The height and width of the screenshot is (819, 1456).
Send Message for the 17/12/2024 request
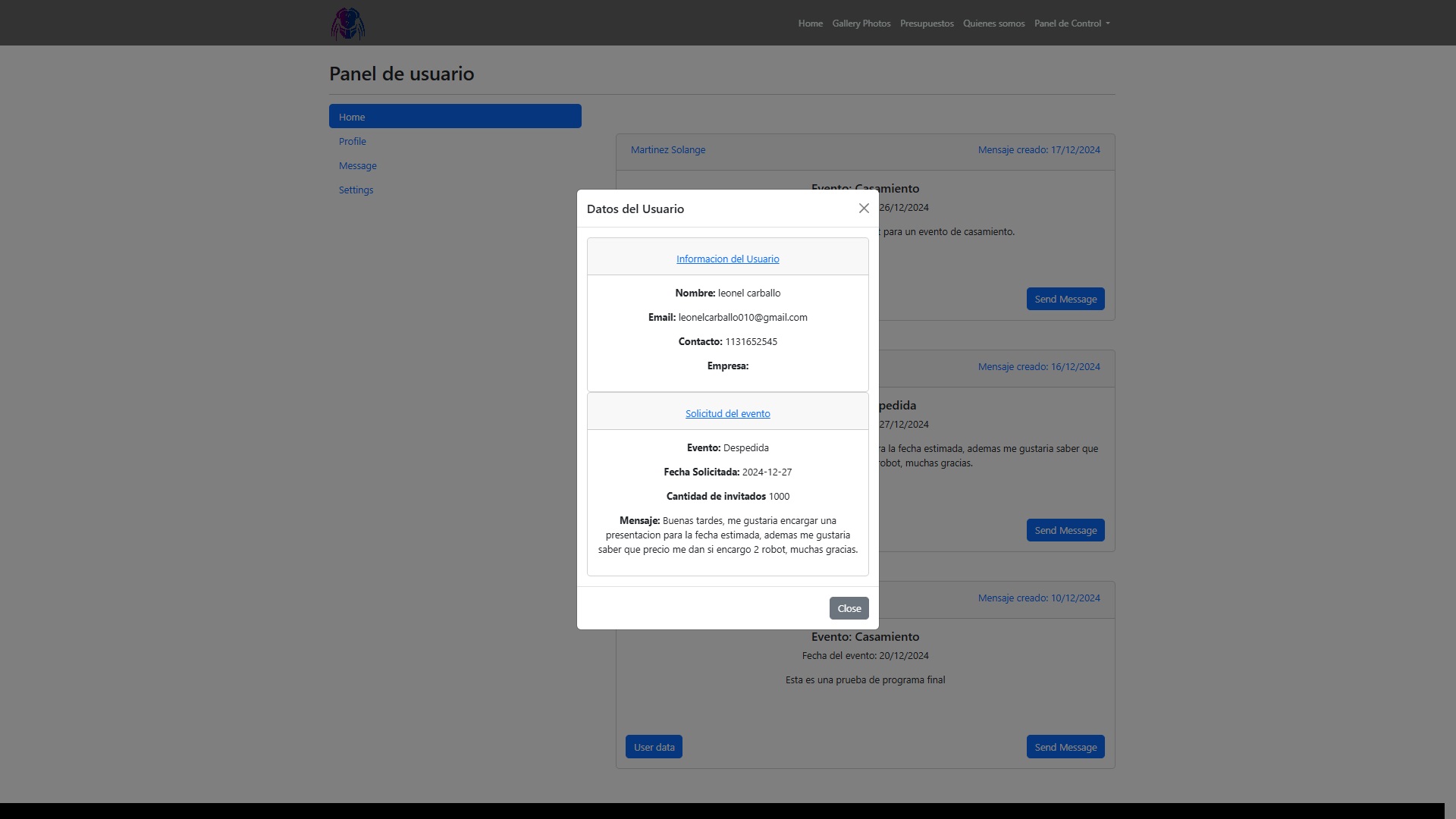(x=1065, y=300)
